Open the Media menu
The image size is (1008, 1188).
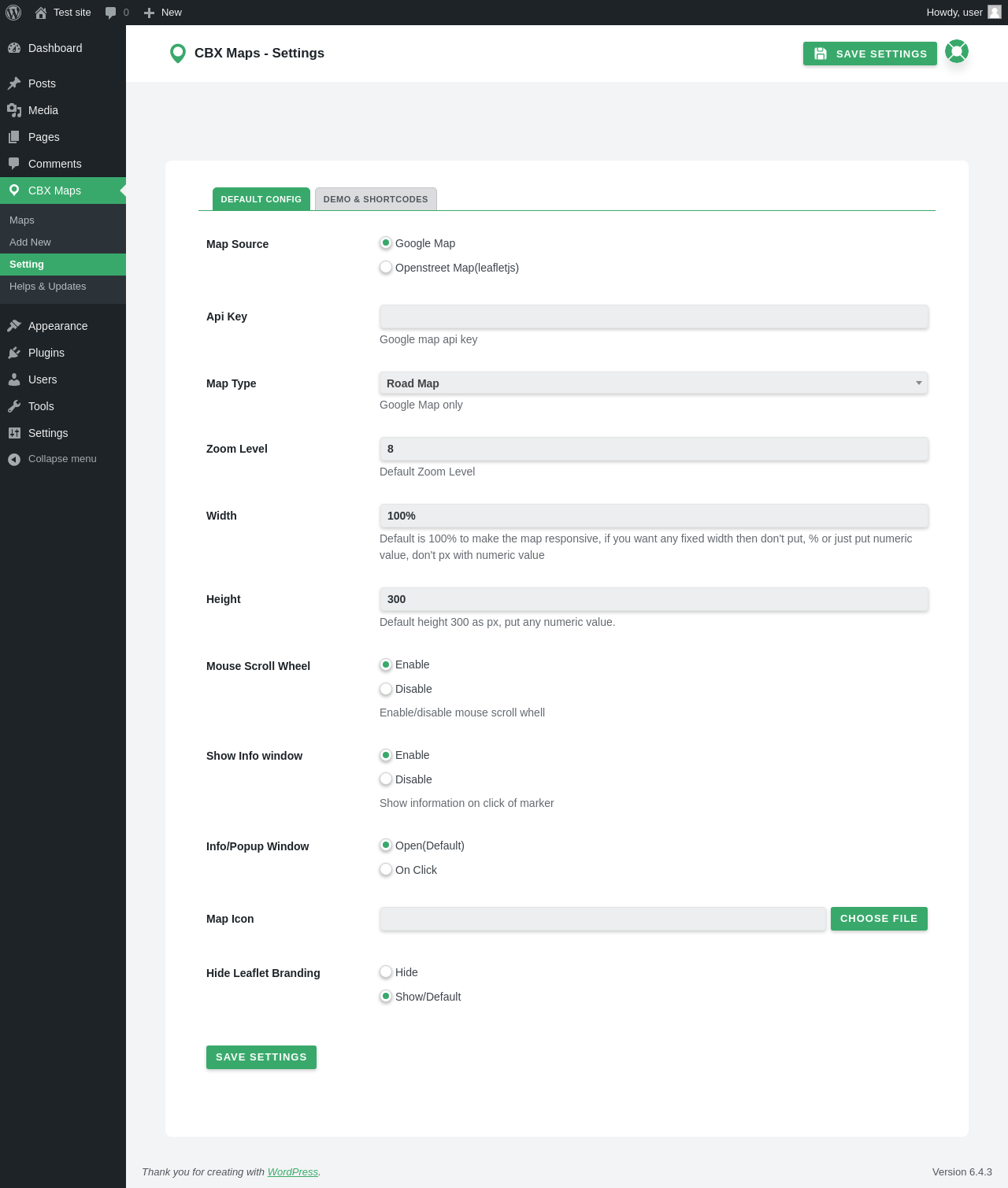tap(63, 110)
